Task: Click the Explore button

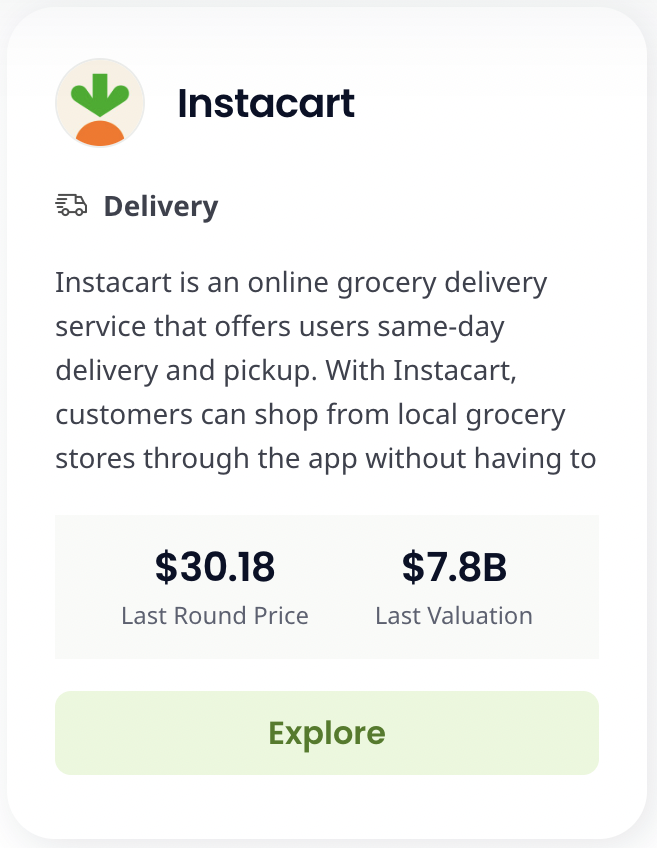Action: point(327,733)
